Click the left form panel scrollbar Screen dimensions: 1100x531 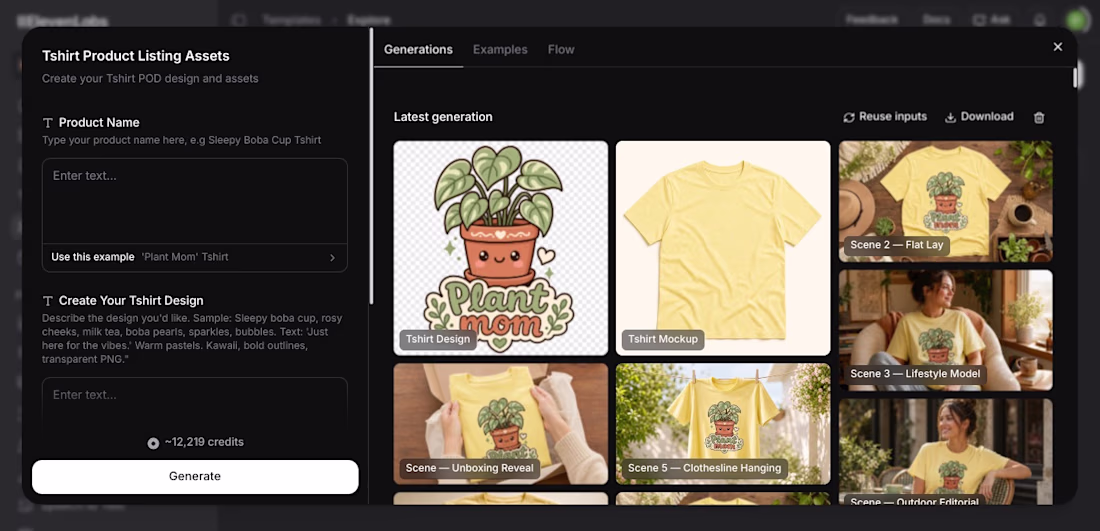click(x=370, y=166)
